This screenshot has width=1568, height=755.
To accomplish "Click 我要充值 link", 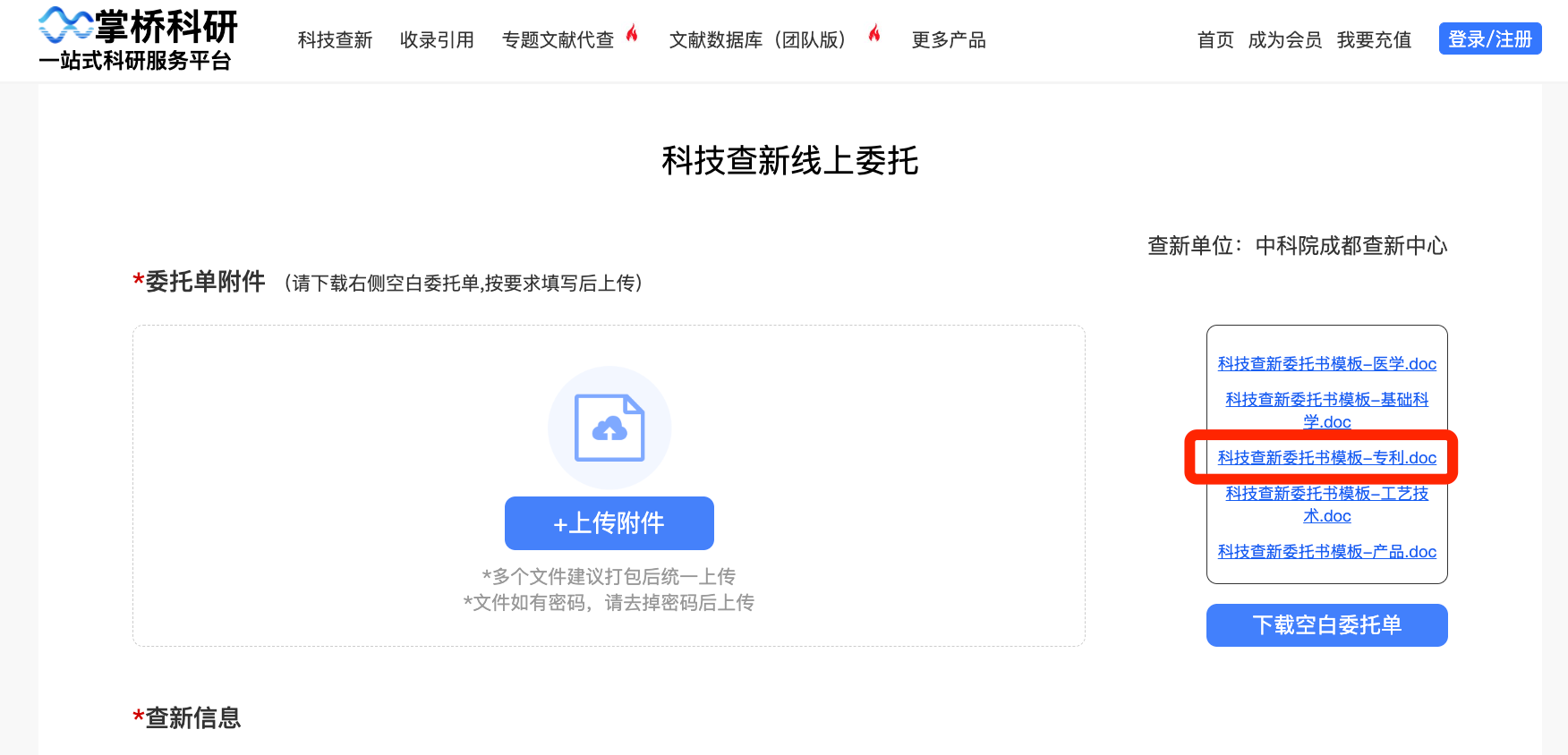I will pyautogui.click(x=1374, y=40).
